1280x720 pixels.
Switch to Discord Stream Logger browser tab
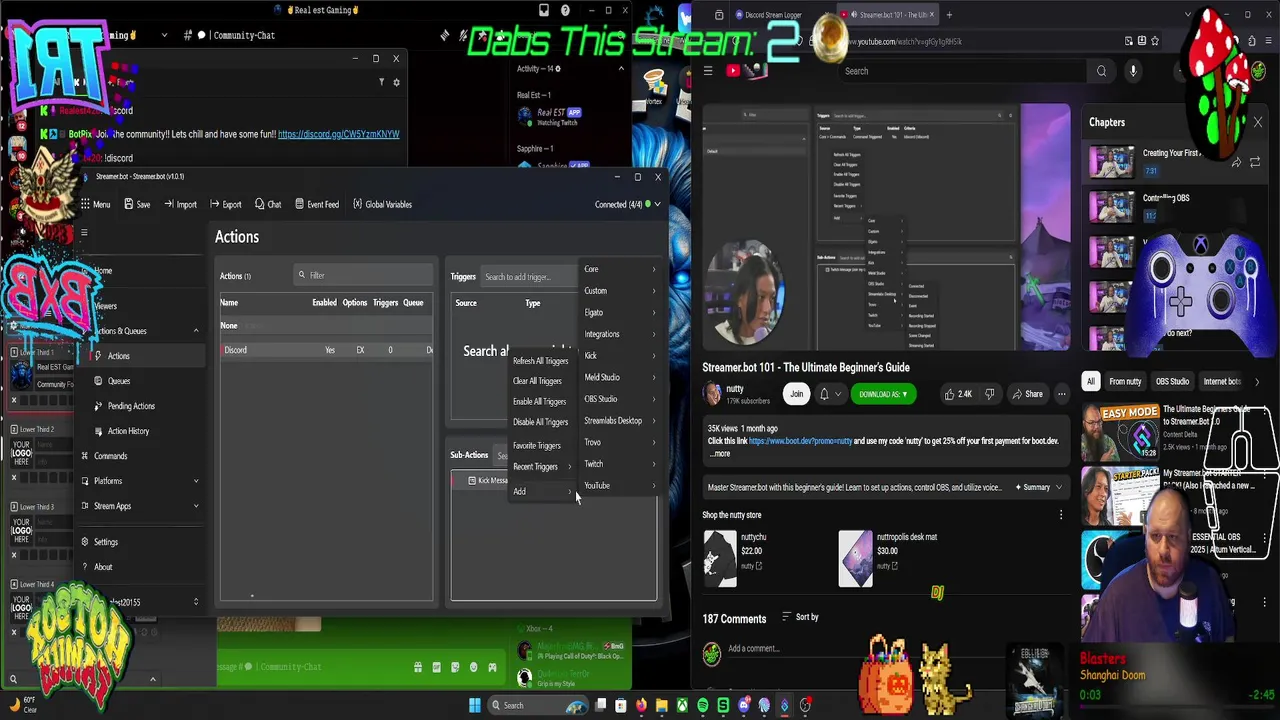pyautogui.click(x=772, y=15)
